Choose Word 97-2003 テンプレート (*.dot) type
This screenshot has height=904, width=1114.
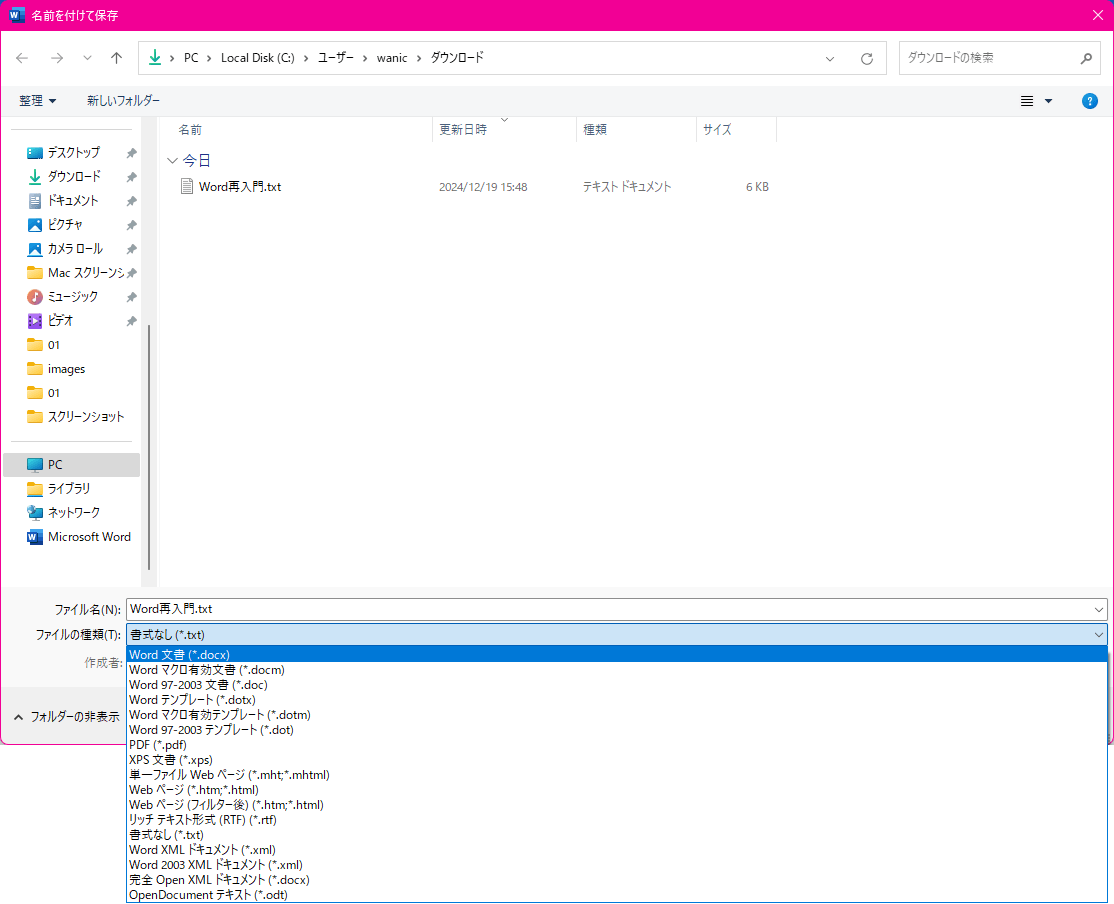(x=617, y=729)
